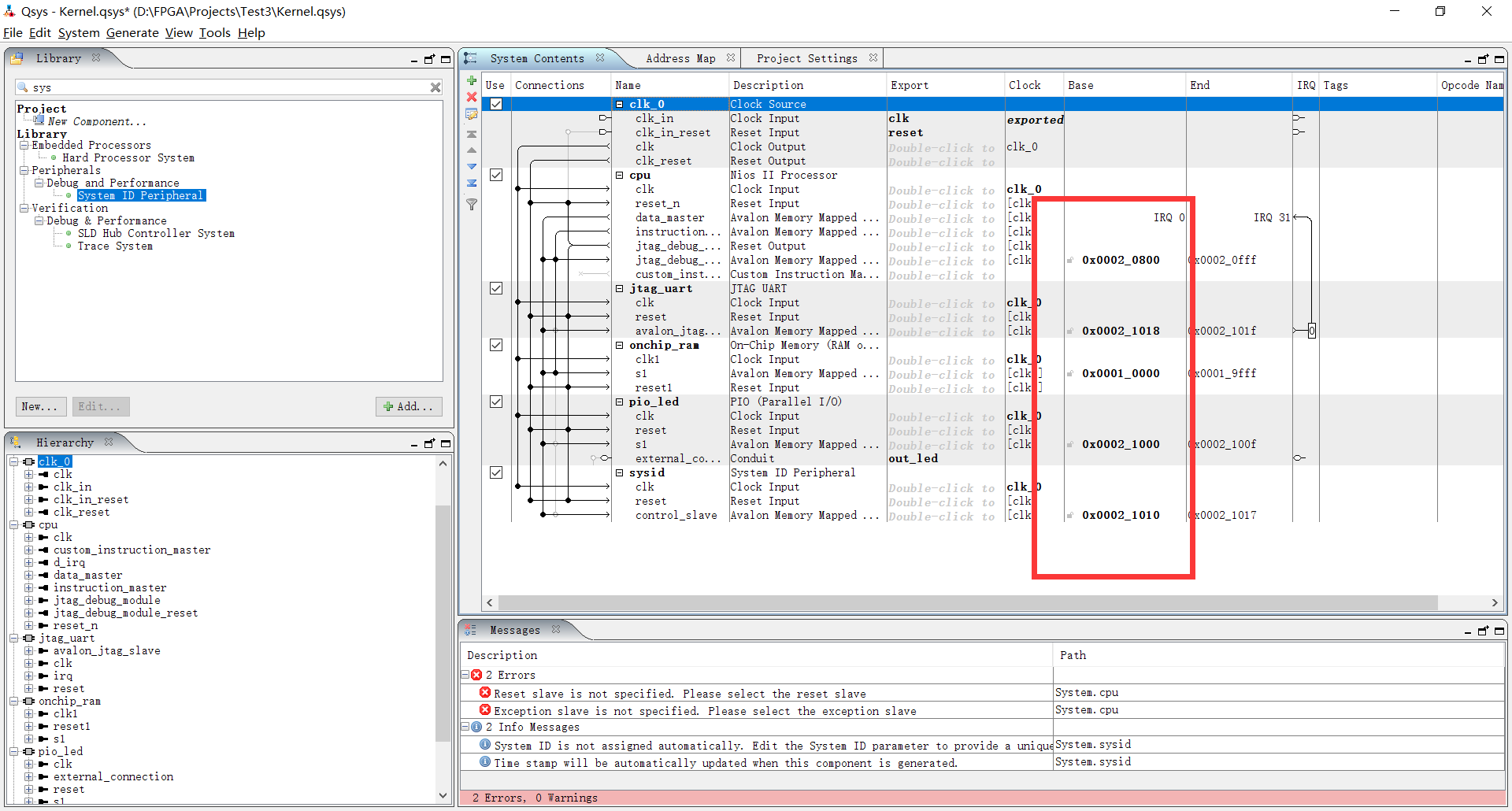Close the Project Settings tab X
The height and width of the screenshot is (811, 1512).
tap(873, 57)
